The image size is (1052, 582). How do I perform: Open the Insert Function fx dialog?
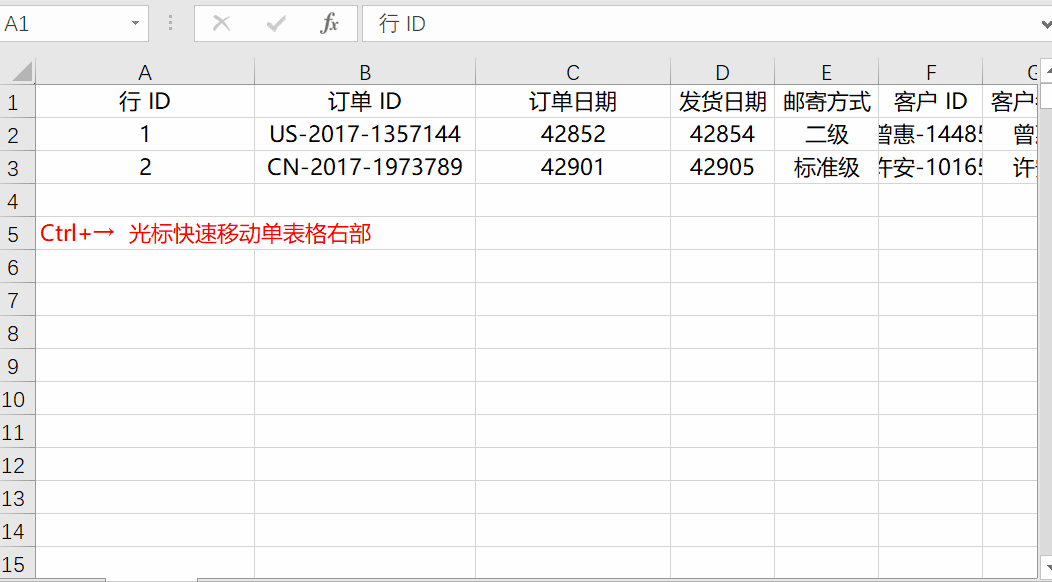tap(329, 24)
